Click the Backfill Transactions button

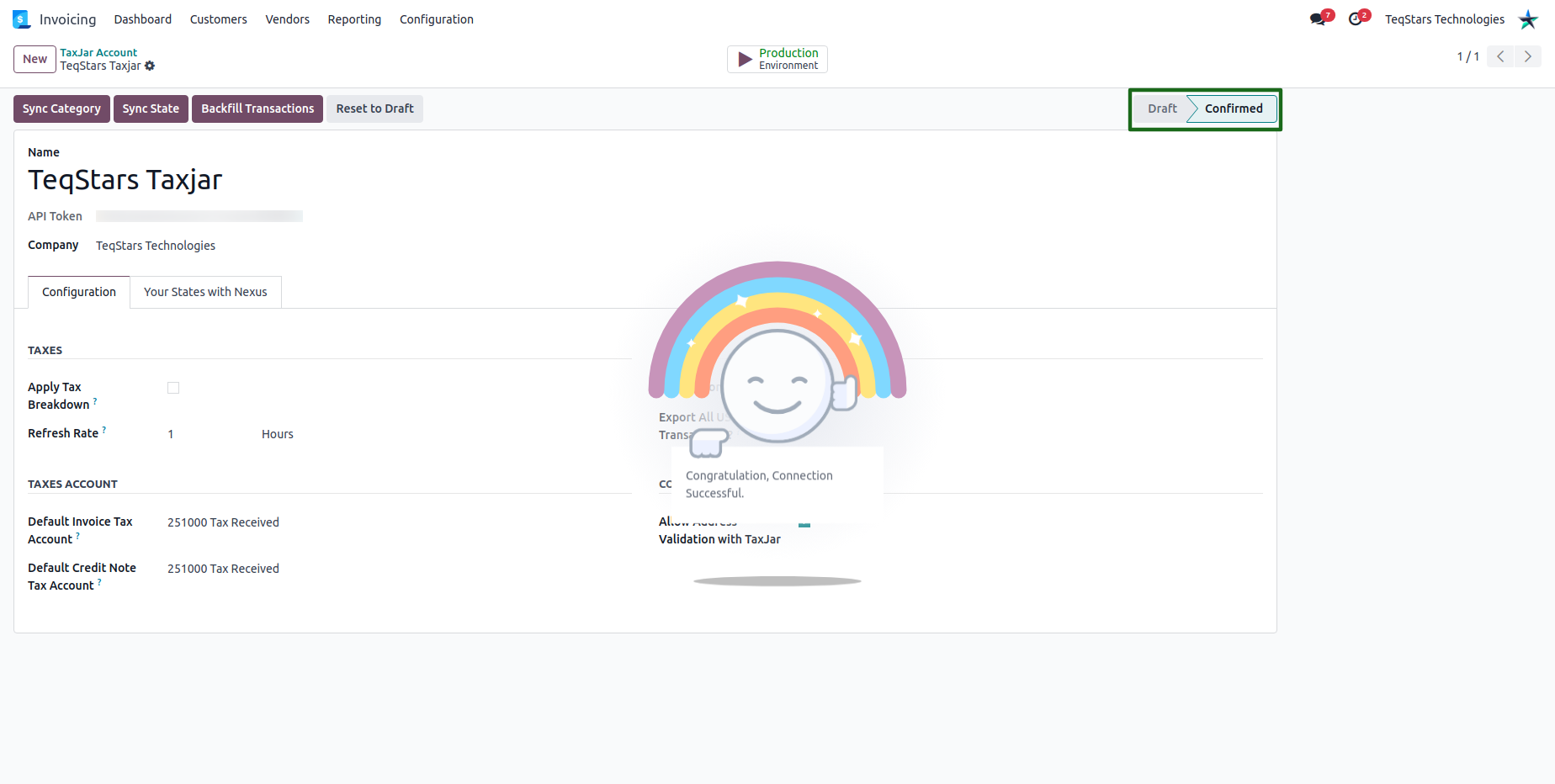point(257,109)
